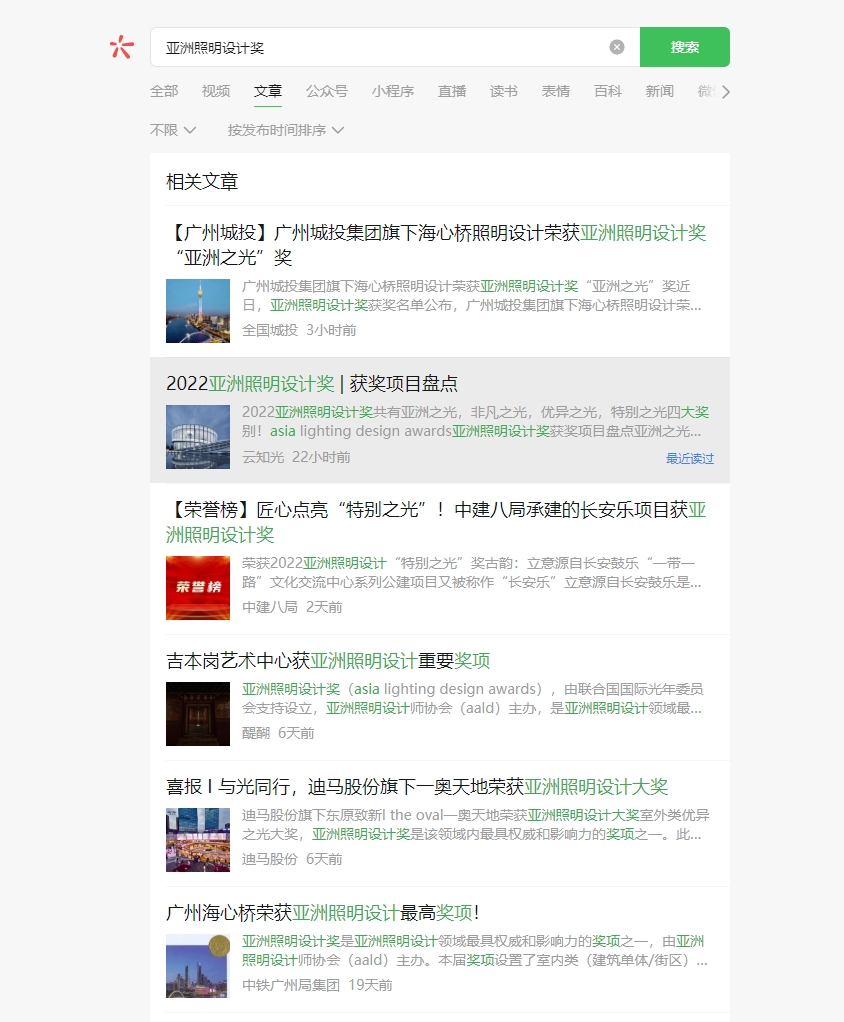Click the 中建八局 source name

tap(270, 607)
